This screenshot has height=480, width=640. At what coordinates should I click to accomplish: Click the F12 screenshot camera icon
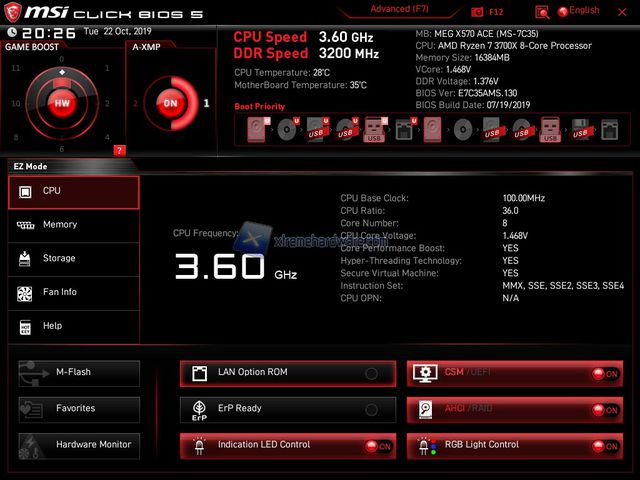[477, 11]
